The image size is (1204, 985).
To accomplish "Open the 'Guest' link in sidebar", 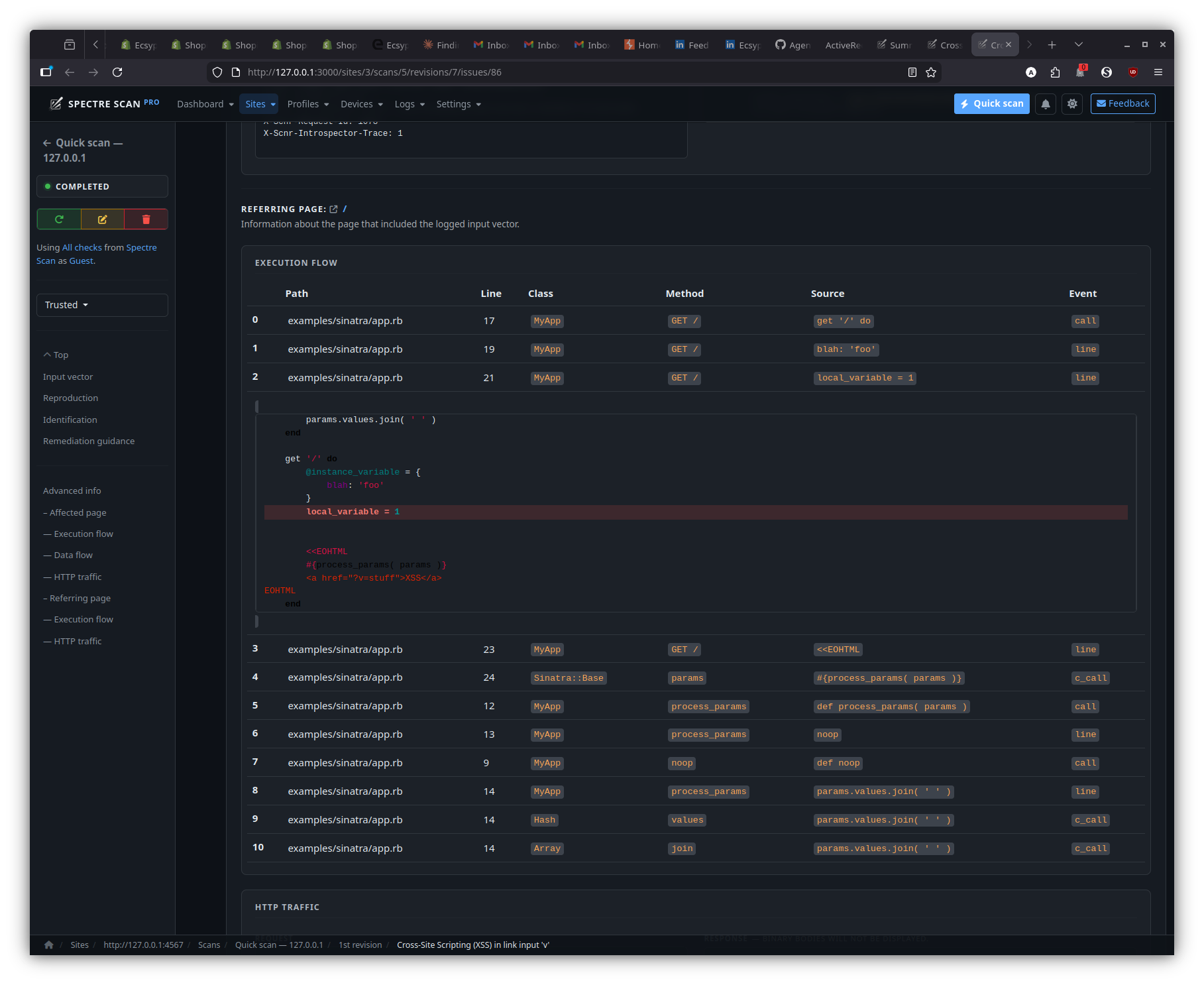I will (x=82, y=261).
